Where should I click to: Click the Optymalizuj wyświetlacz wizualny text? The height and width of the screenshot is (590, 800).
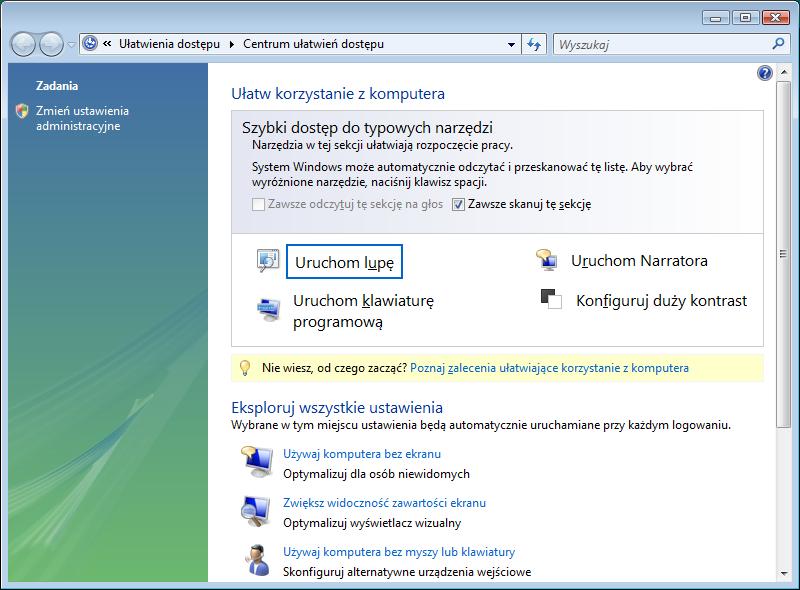[x=372, y=523]
